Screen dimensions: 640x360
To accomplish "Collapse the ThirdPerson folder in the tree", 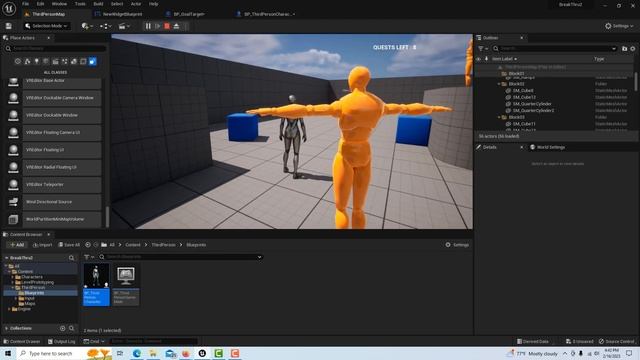I will click(x=13, y=288).
